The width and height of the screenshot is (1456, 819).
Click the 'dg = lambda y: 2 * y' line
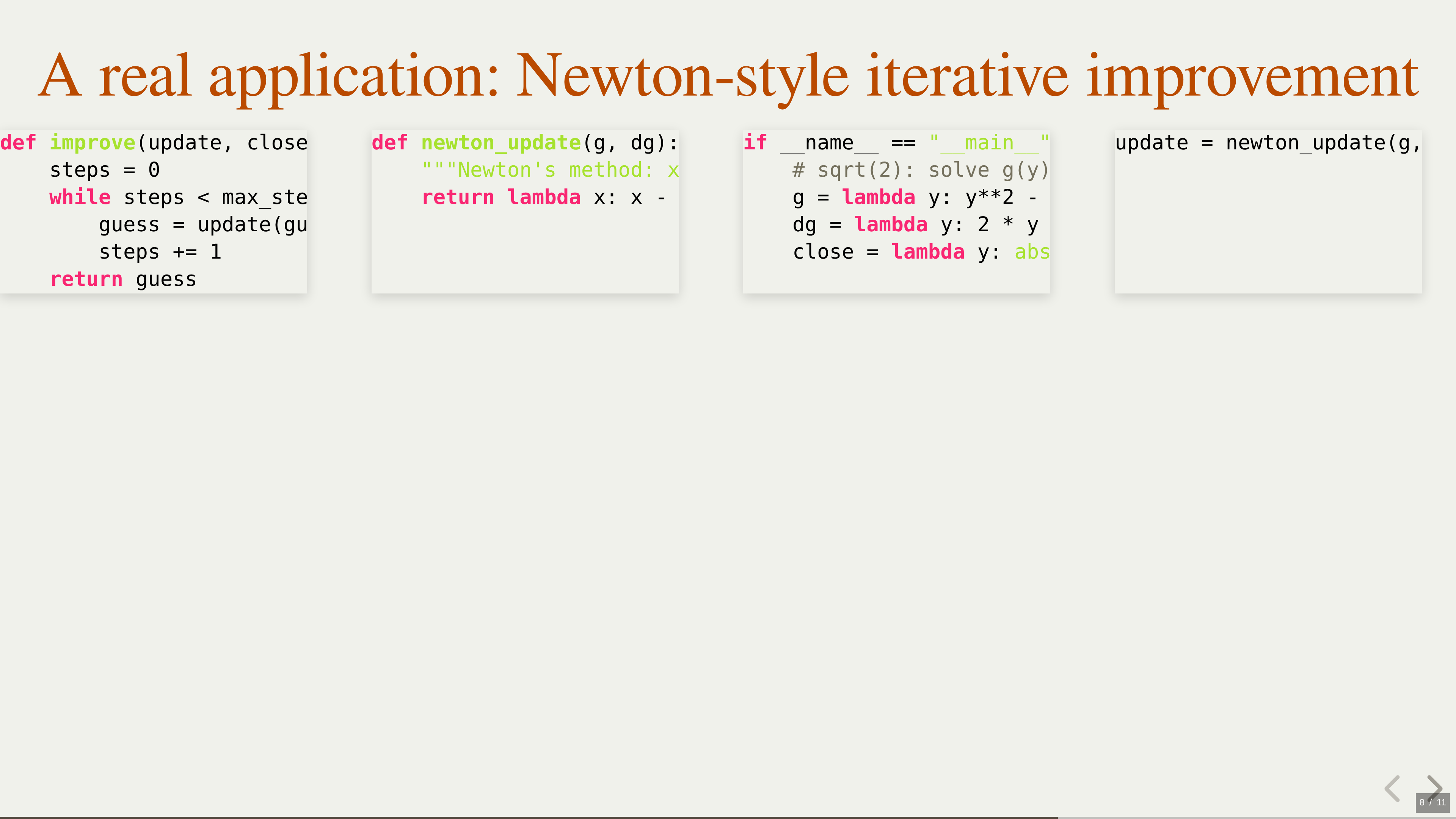[915, 225]
